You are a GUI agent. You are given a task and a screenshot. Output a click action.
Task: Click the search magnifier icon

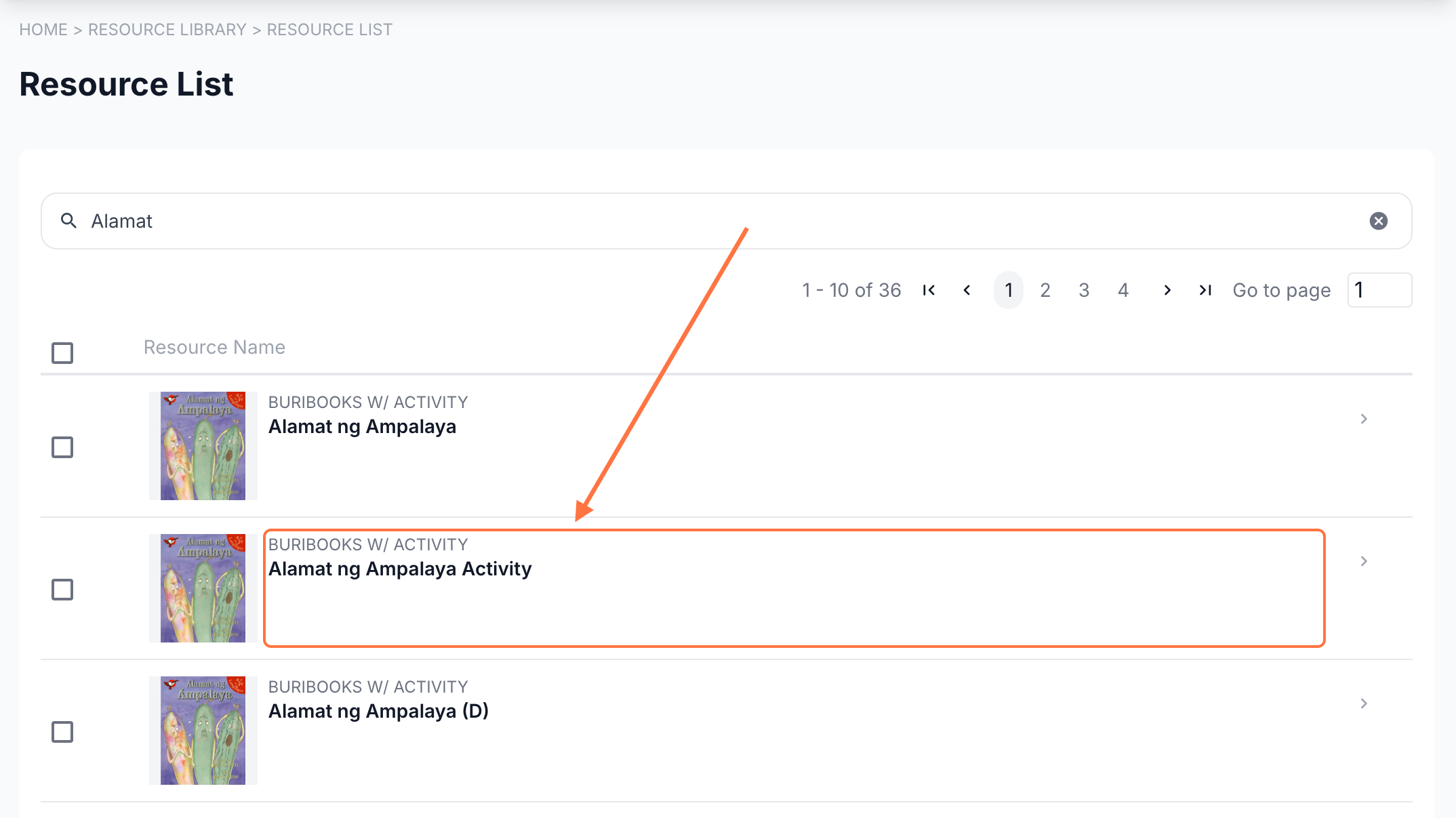tap(68, 220)
